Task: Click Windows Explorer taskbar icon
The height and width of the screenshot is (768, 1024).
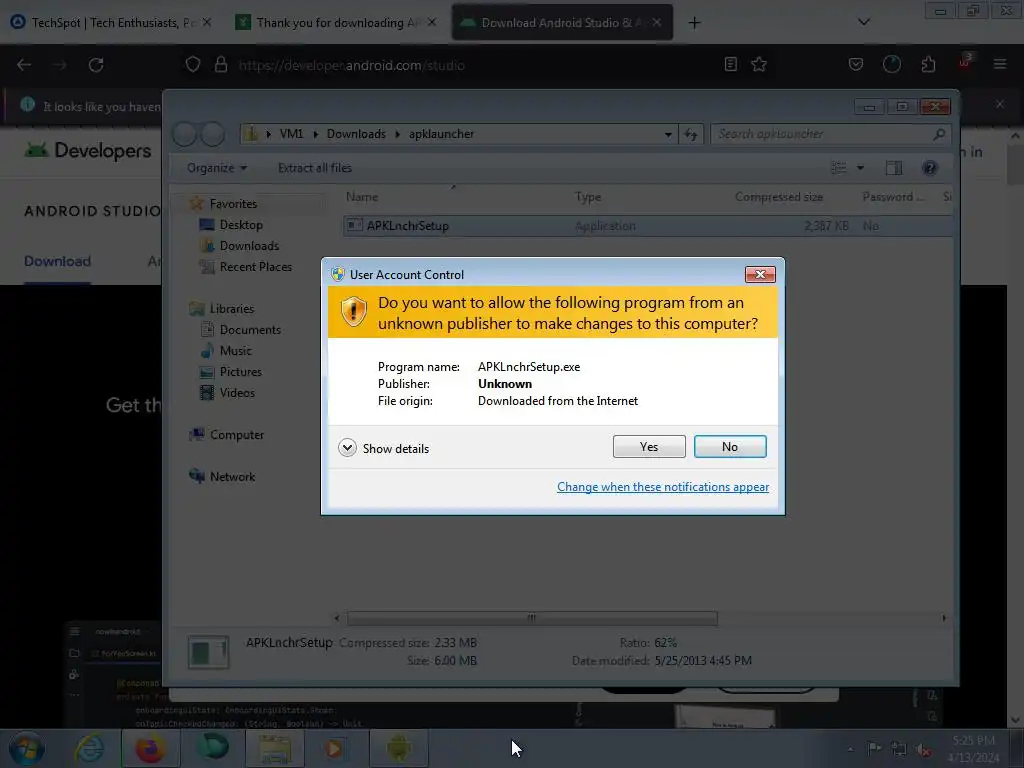Action: (275, 748)
